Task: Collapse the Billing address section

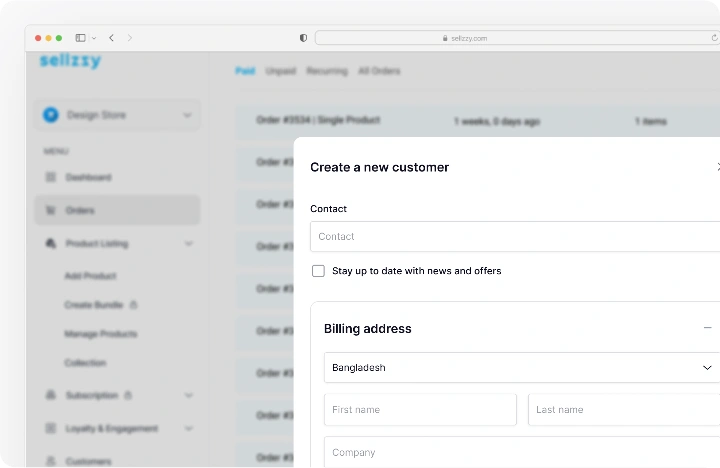Action: (708, 327)
